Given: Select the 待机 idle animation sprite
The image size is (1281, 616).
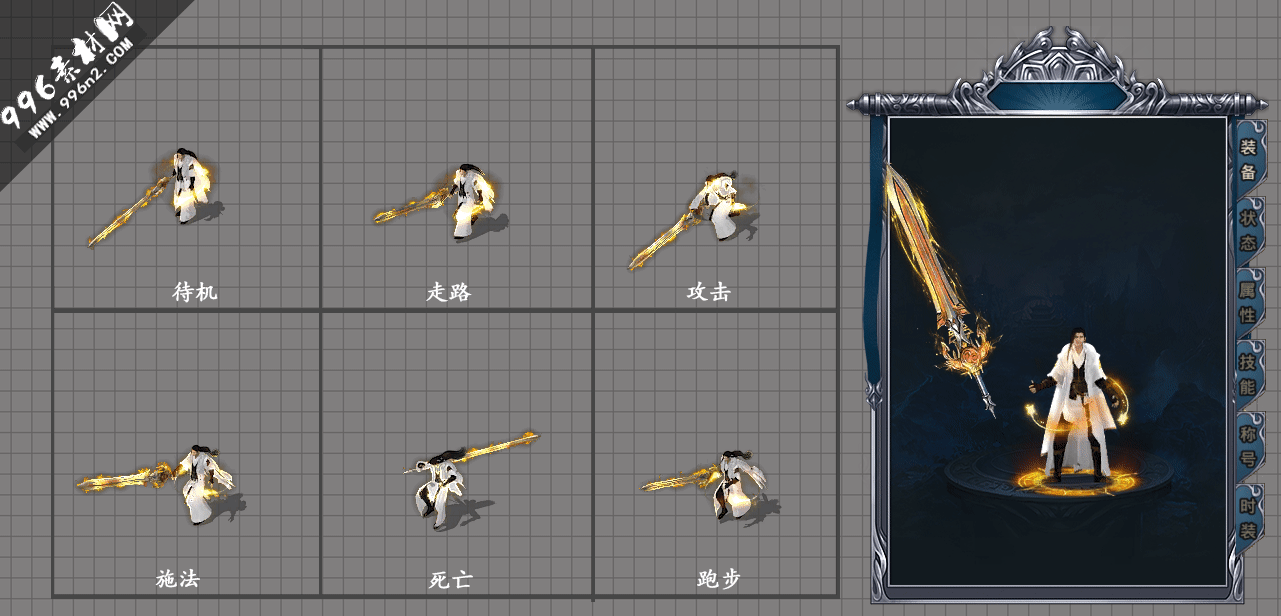Looking at the screenshot, I should [x=155, y=195].
